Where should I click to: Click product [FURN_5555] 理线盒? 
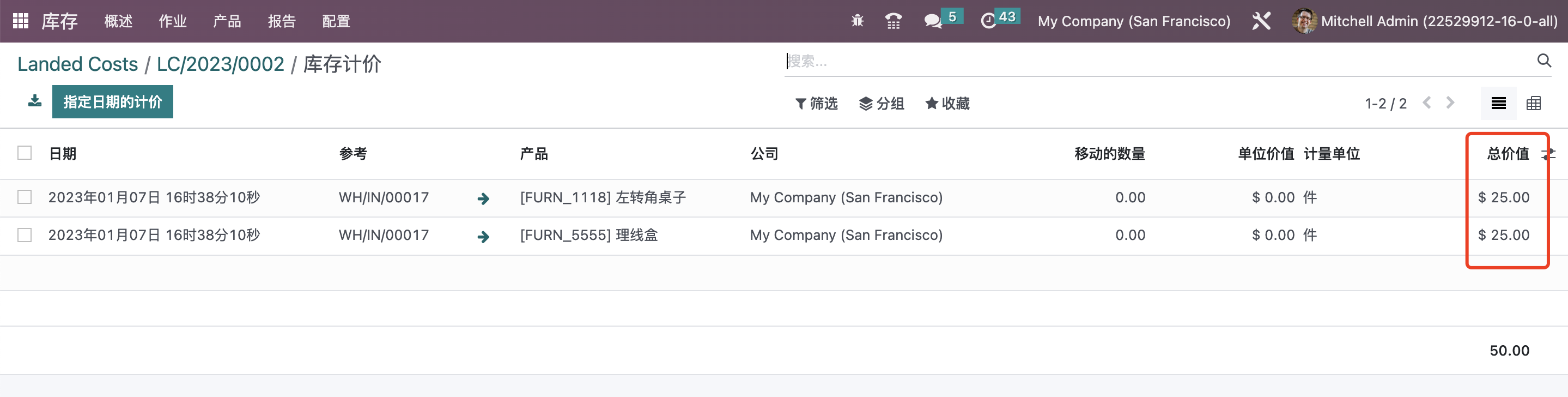coord(588,235)
